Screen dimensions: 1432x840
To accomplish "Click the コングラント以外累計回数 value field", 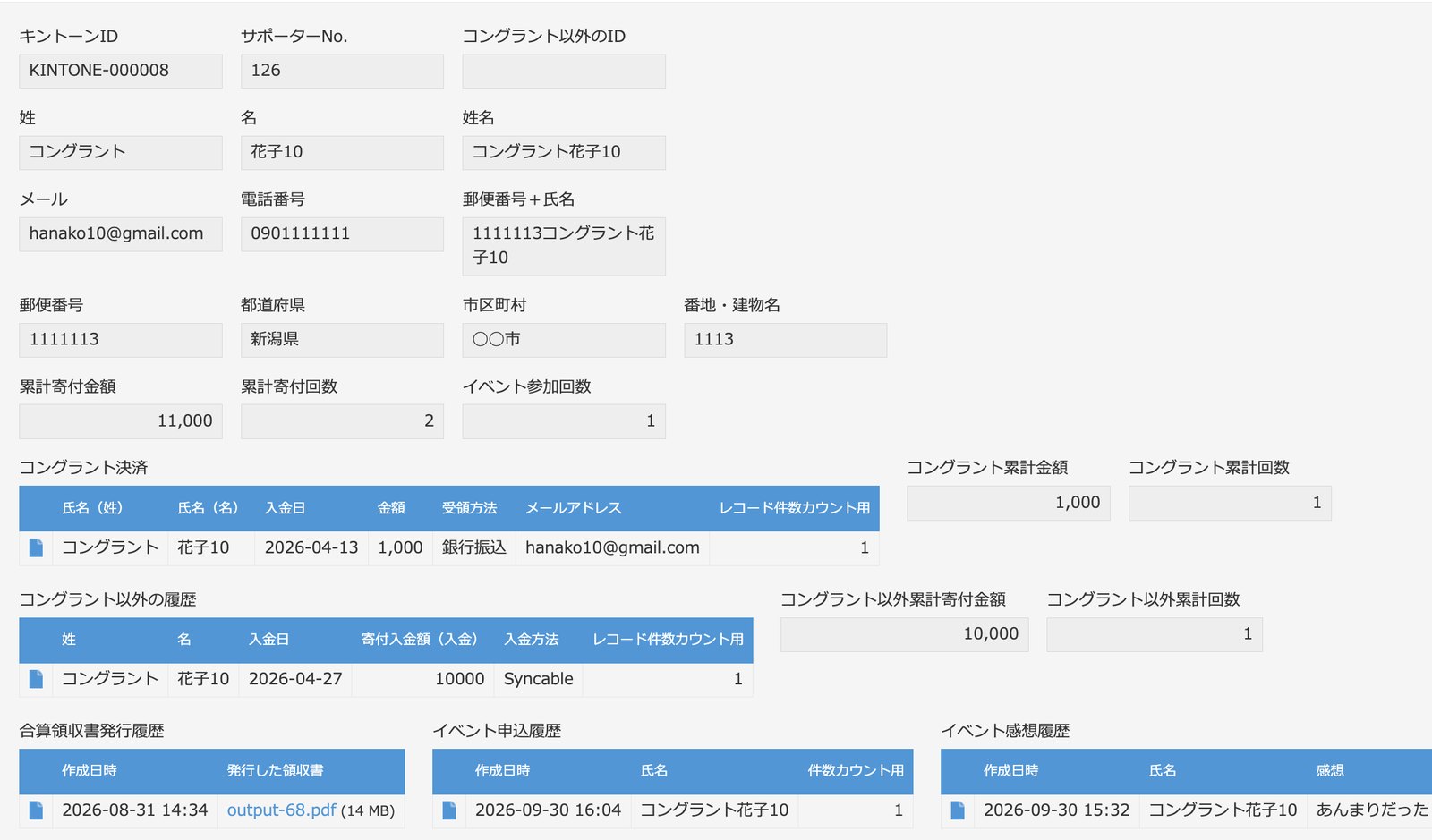I will click(1155, 634).
